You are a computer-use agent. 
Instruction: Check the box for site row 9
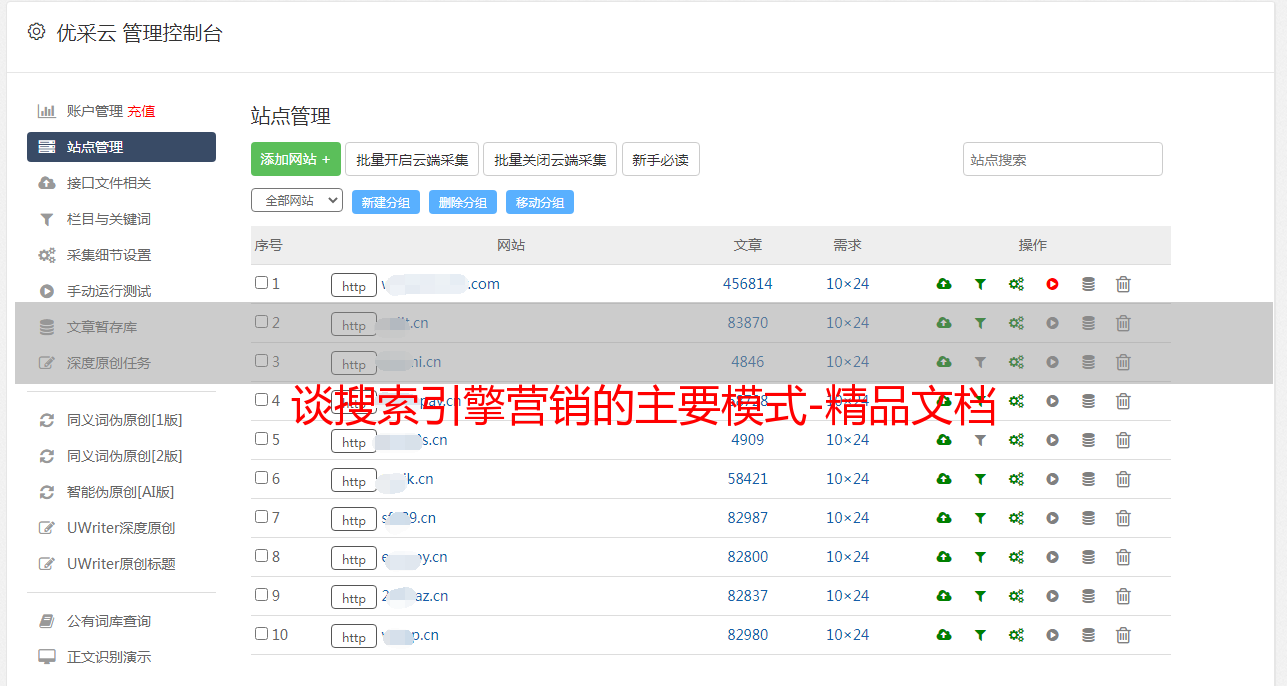pyautogui.click(x=261, y=595)
